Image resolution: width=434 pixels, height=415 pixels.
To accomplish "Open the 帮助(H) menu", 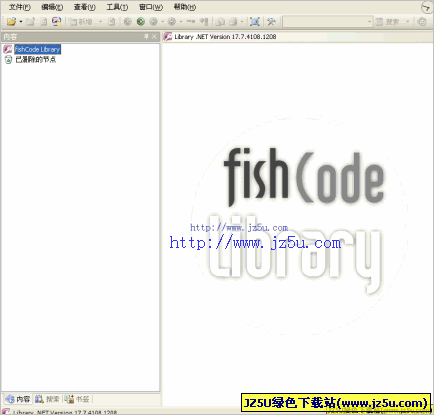I will point(185,7).
